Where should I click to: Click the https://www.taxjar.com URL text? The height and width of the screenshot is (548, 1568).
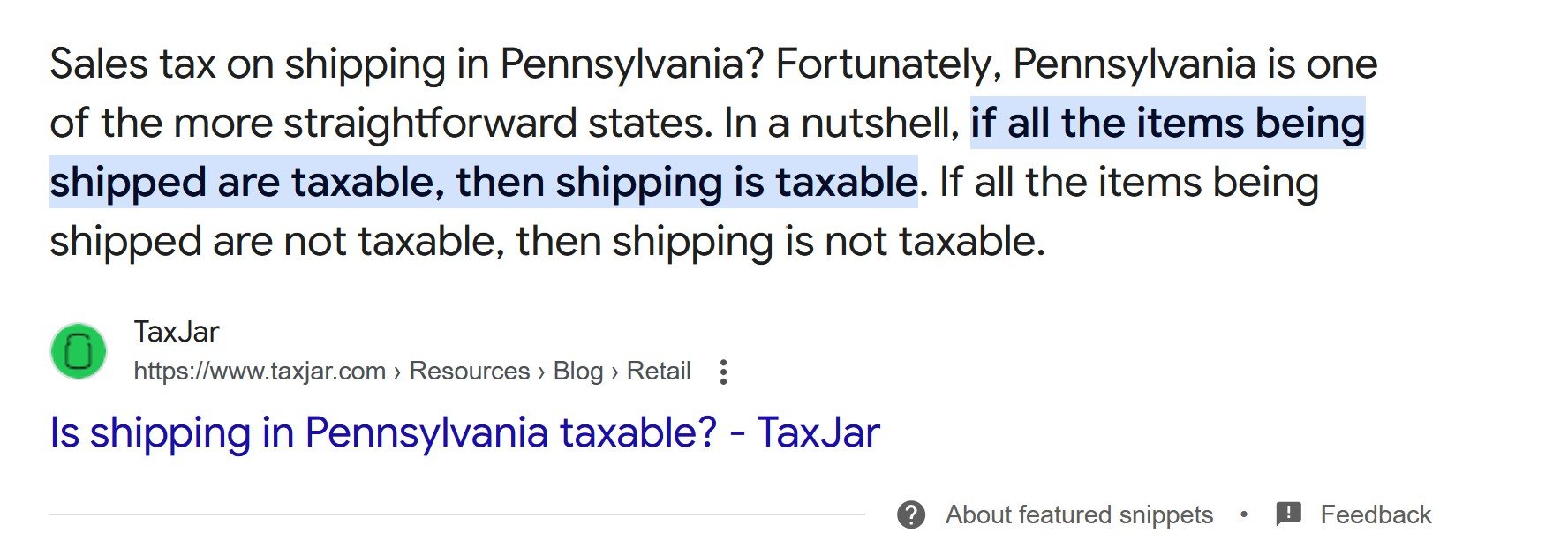[x=260, y=372]
